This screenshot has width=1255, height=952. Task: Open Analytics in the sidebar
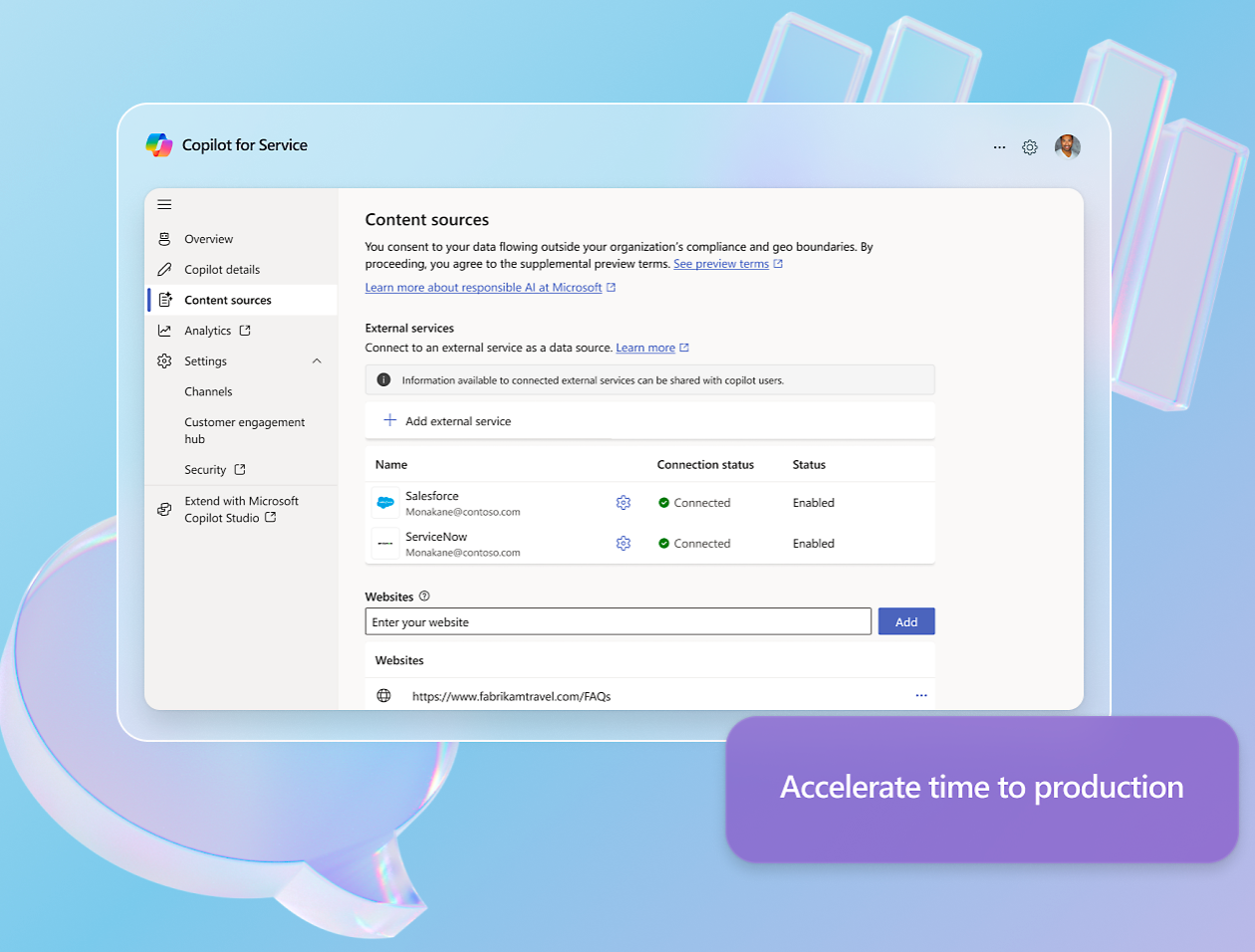tap(207, 331)
